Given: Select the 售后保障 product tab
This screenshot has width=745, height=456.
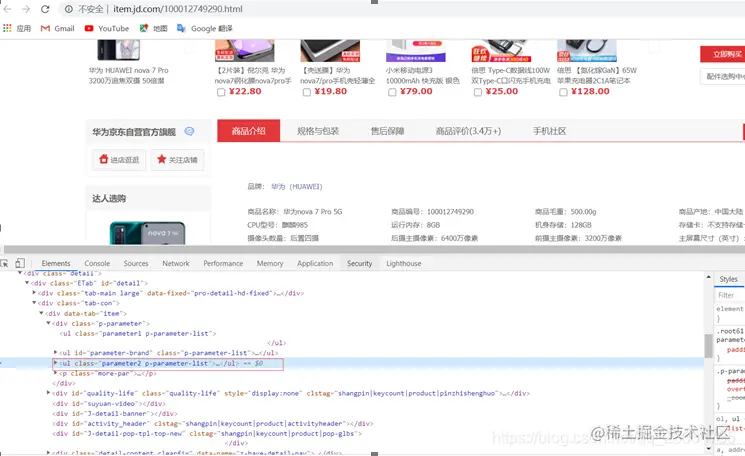Looking at the screenshot, I should (387, 131).
